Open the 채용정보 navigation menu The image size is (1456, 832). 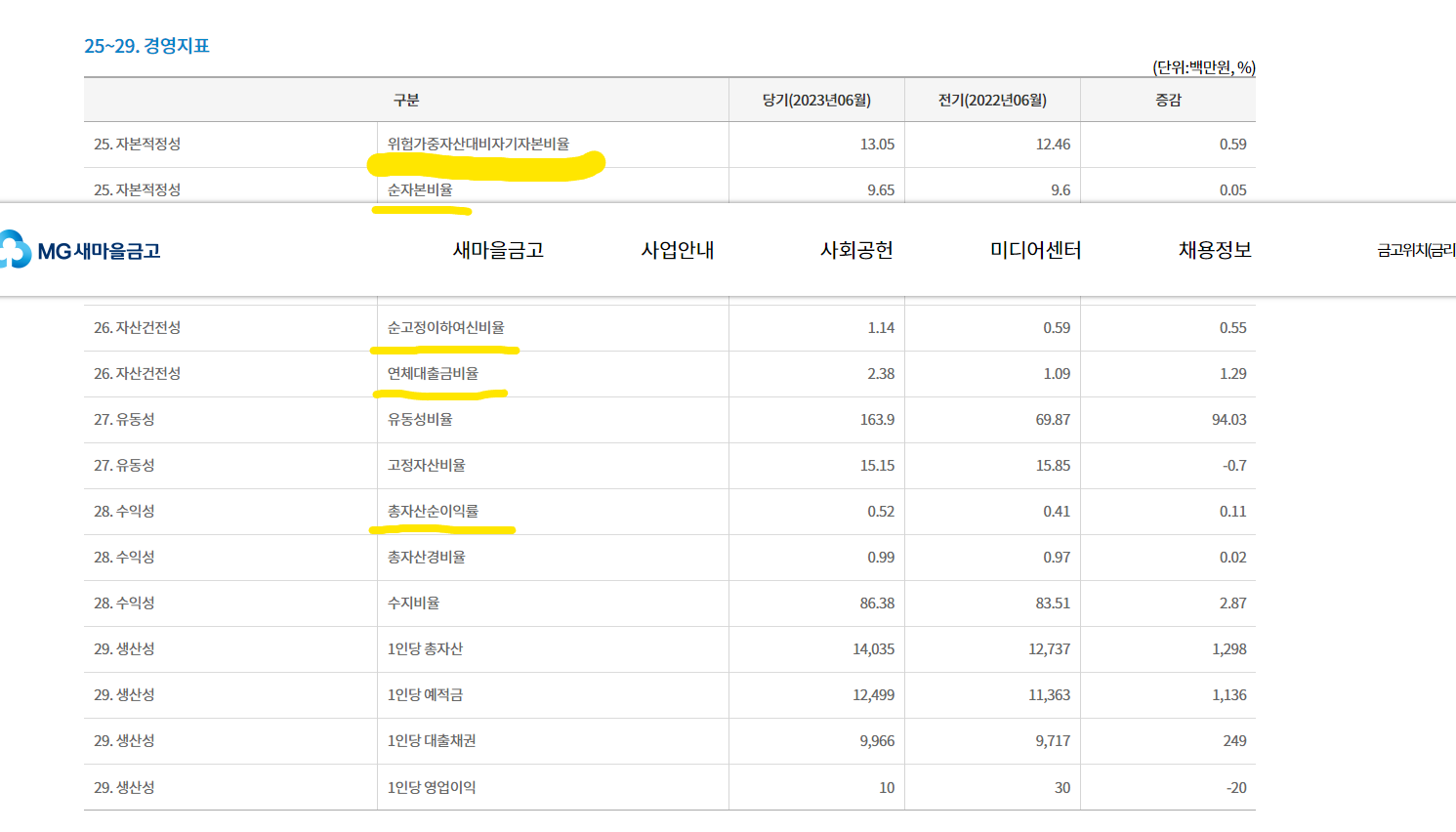[x=1214, y=250]
